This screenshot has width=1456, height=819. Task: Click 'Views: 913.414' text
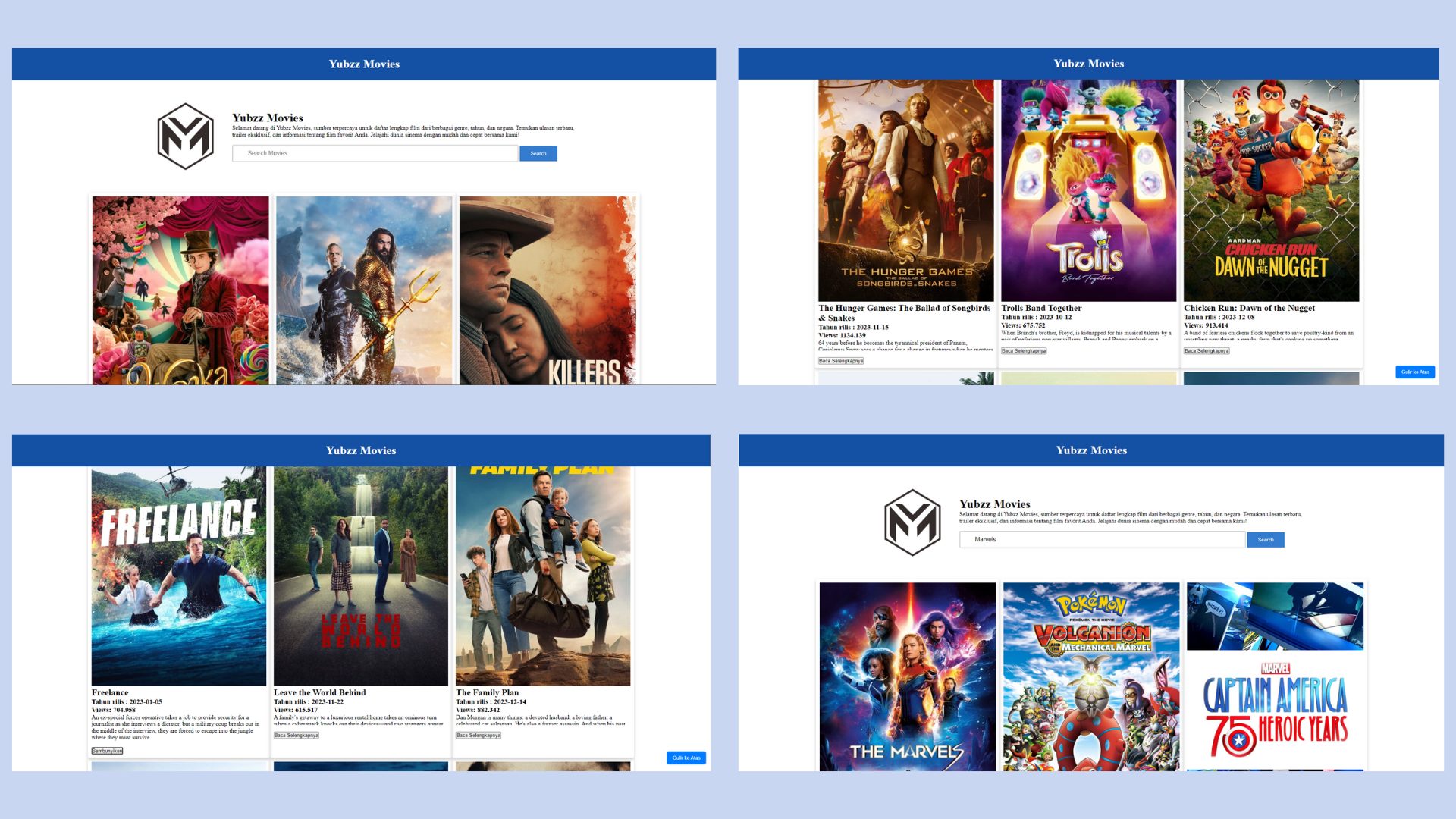[1207, 325]
